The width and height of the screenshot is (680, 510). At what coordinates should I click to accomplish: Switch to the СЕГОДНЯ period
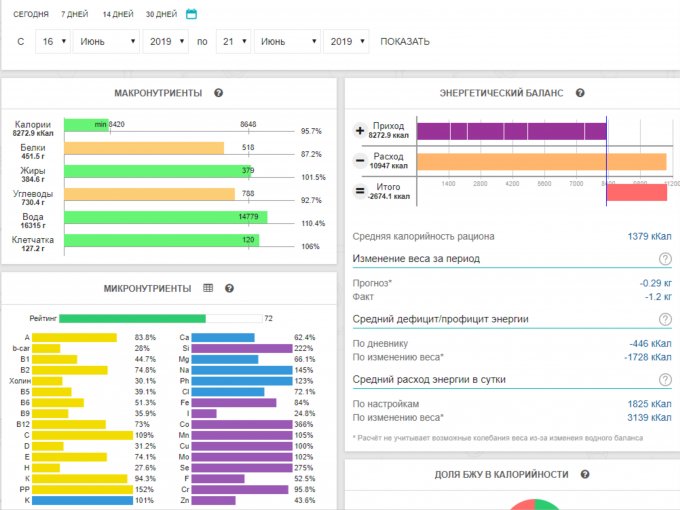[x=31, y=15]
